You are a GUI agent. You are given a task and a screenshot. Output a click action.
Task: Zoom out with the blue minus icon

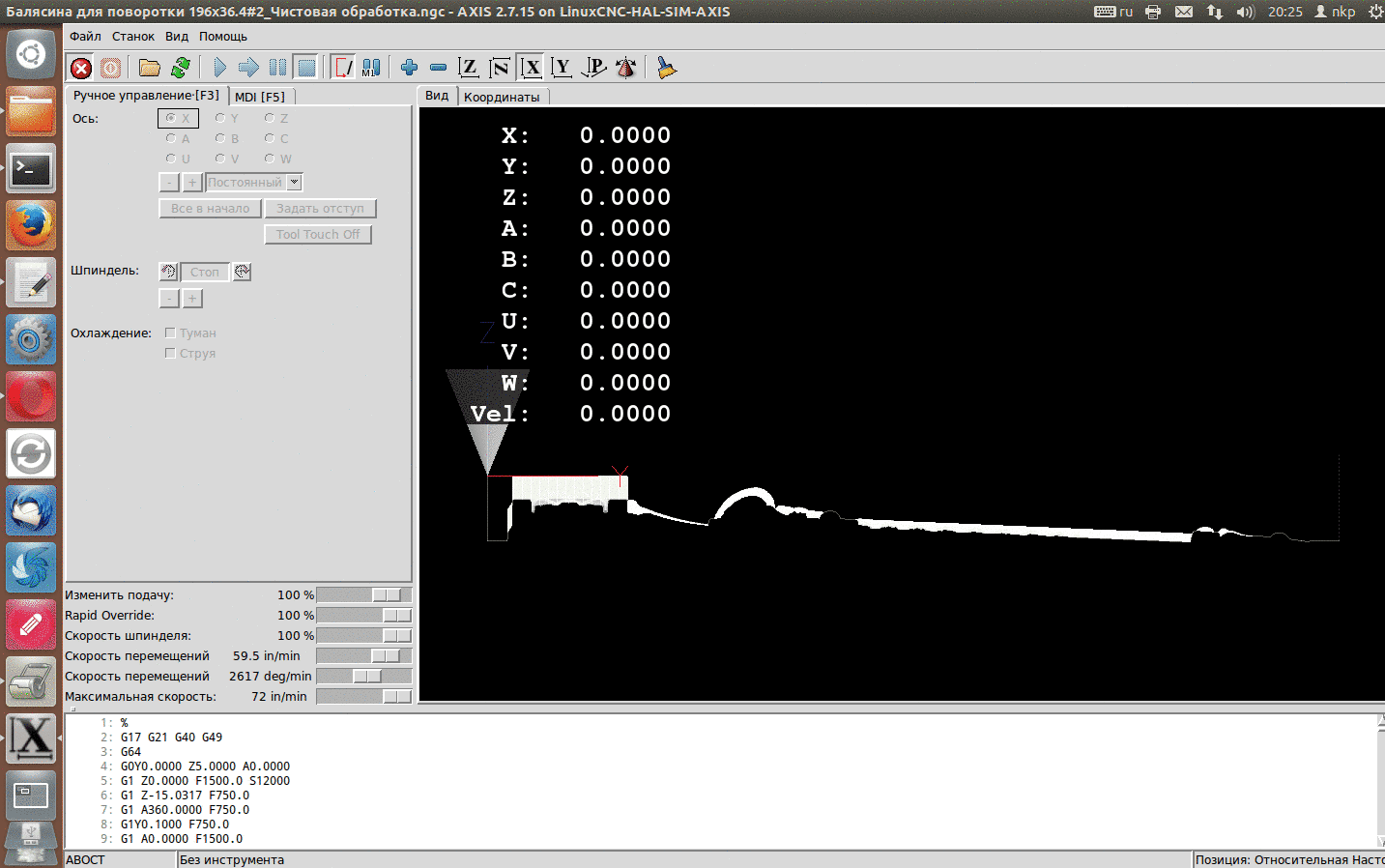(438, 68)
